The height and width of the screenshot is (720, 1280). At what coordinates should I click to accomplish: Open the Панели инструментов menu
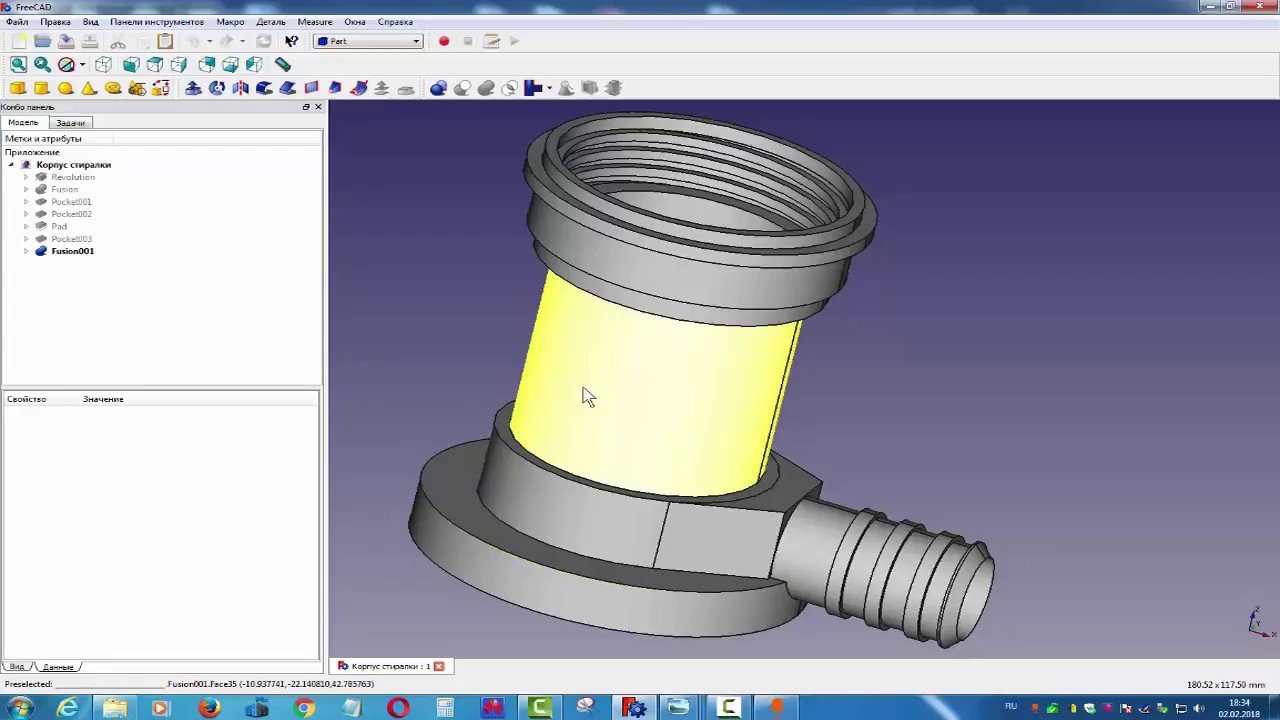[157, 21]
